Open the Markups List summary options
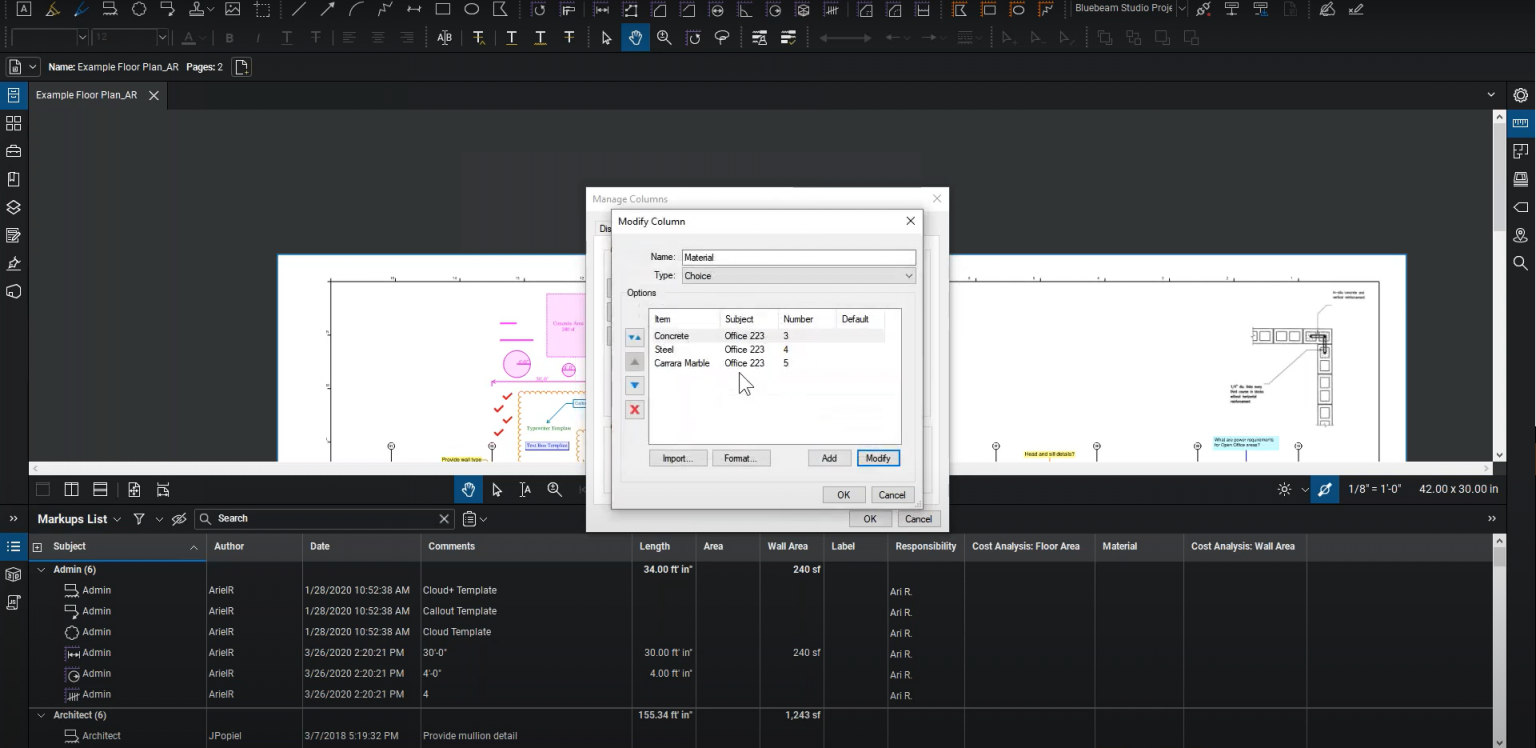 [470, 518]
